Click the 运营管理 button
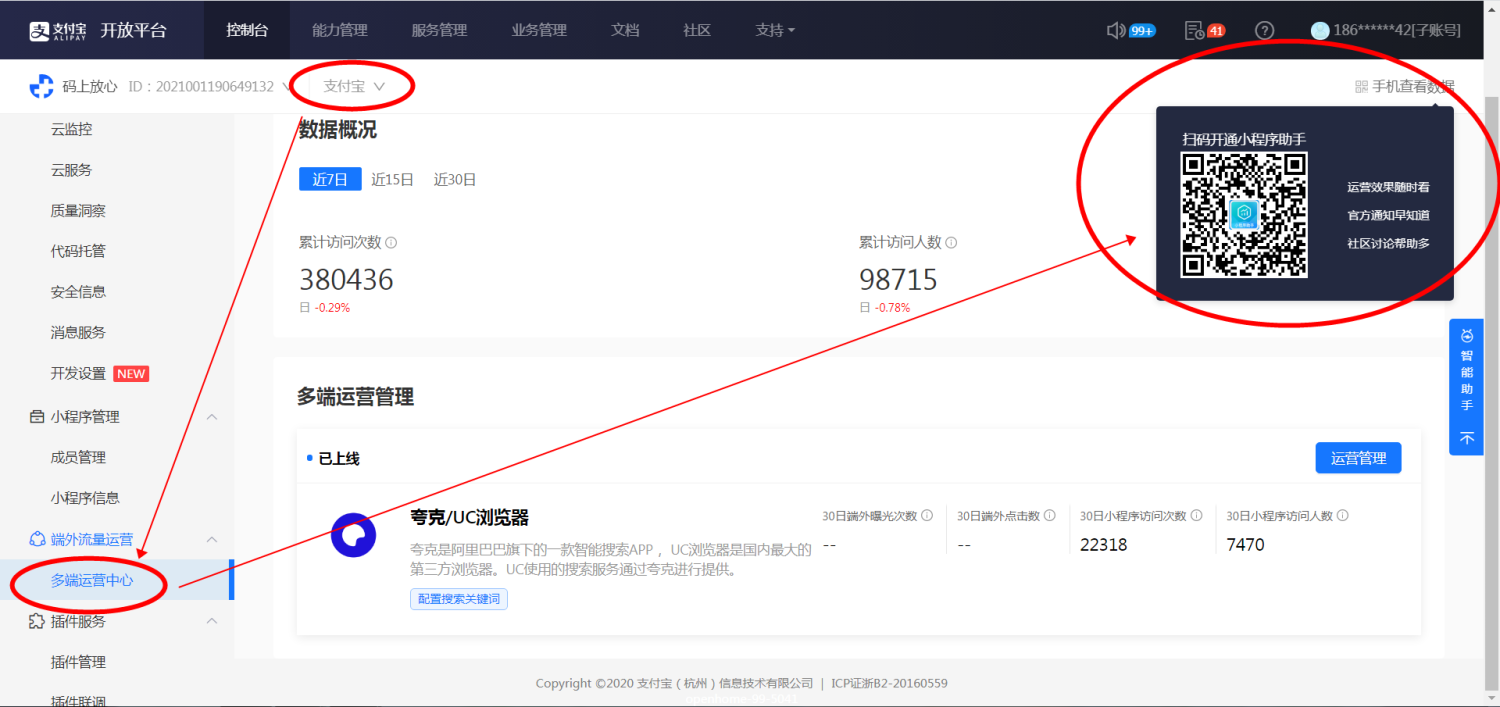The image size is (1500, 707). 1358,458
